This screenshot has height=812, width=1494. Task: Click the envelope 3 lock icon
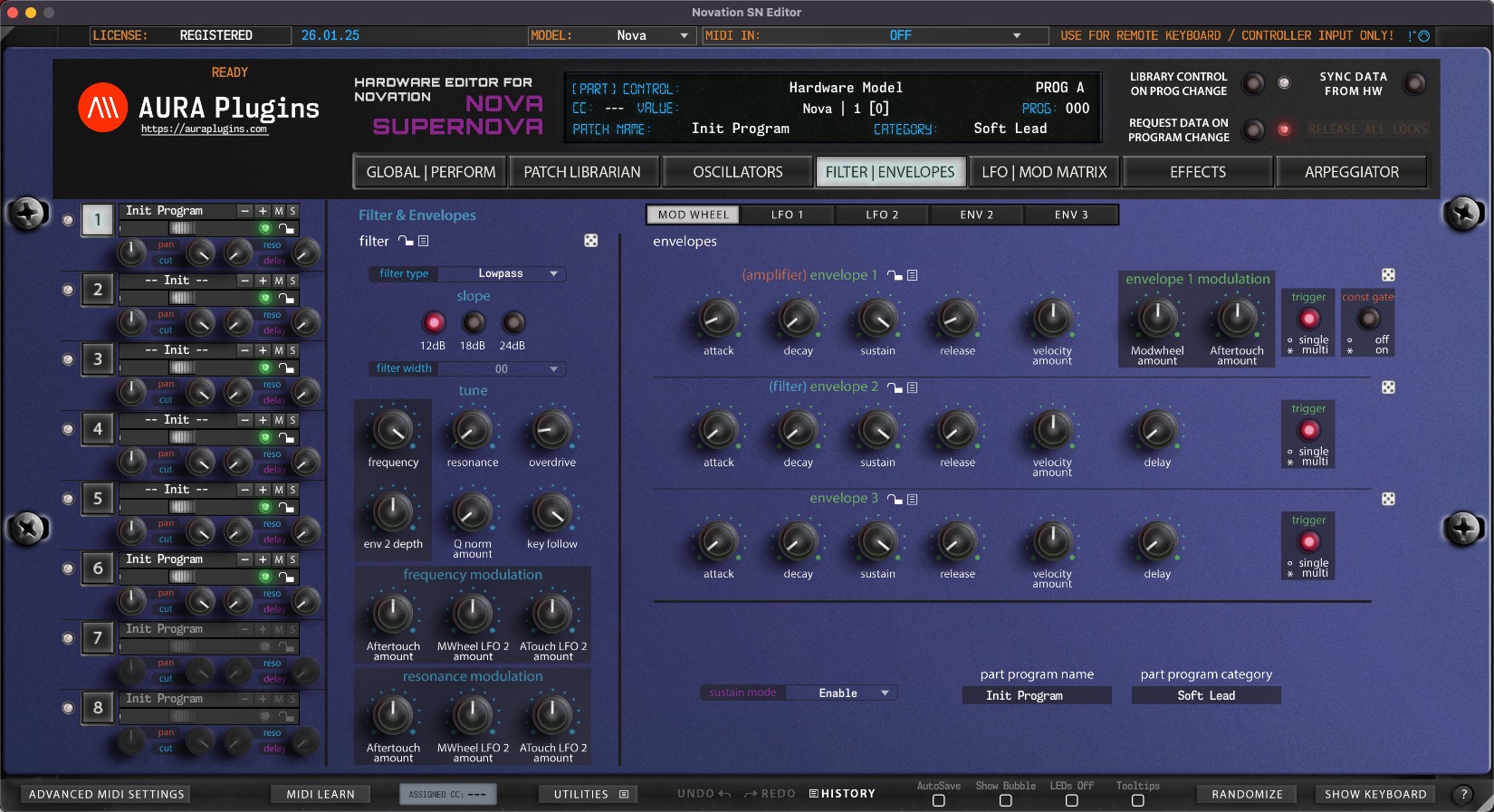895,500
